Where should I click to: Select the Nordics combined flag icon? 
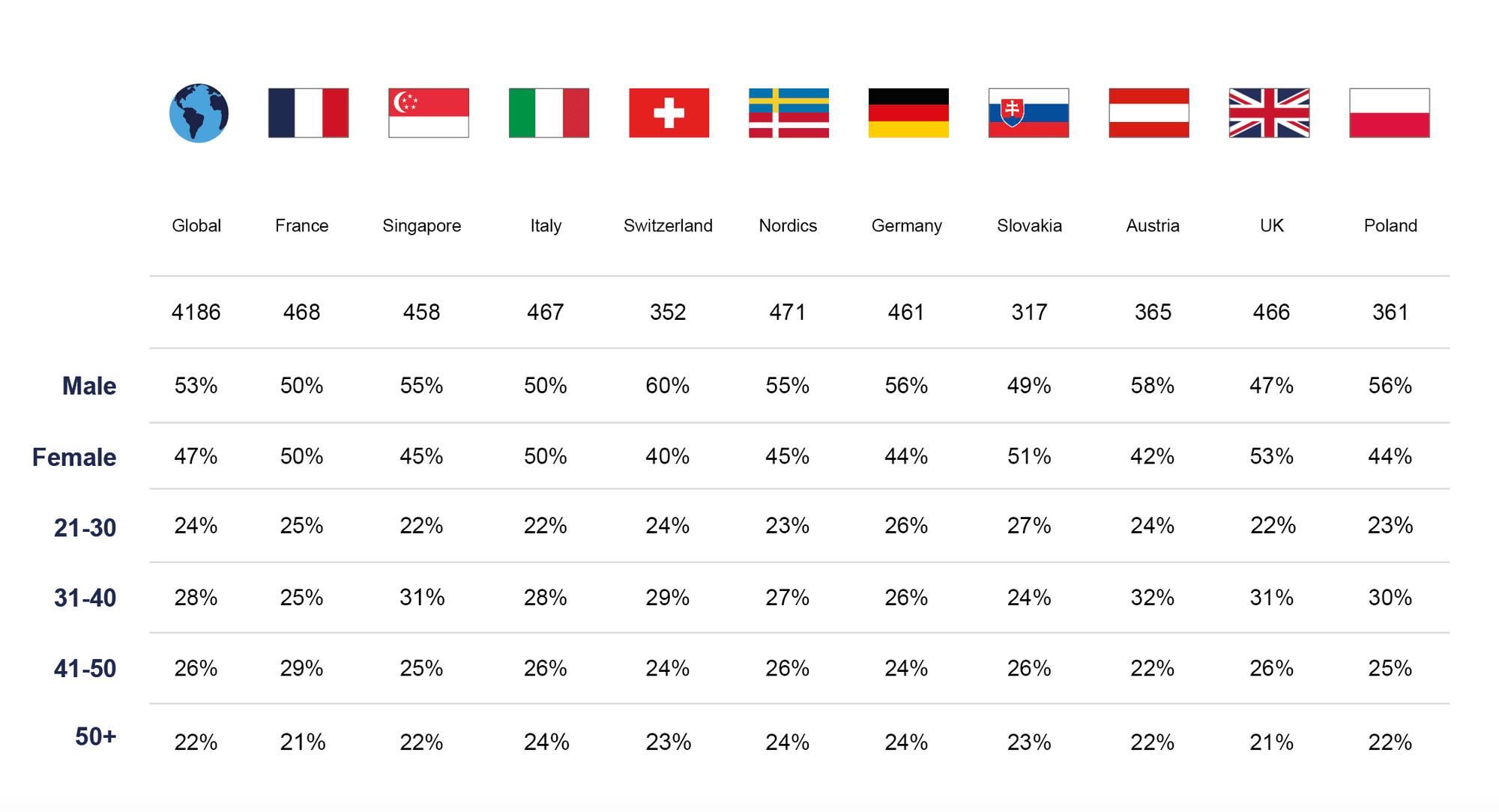click(789, 113)
